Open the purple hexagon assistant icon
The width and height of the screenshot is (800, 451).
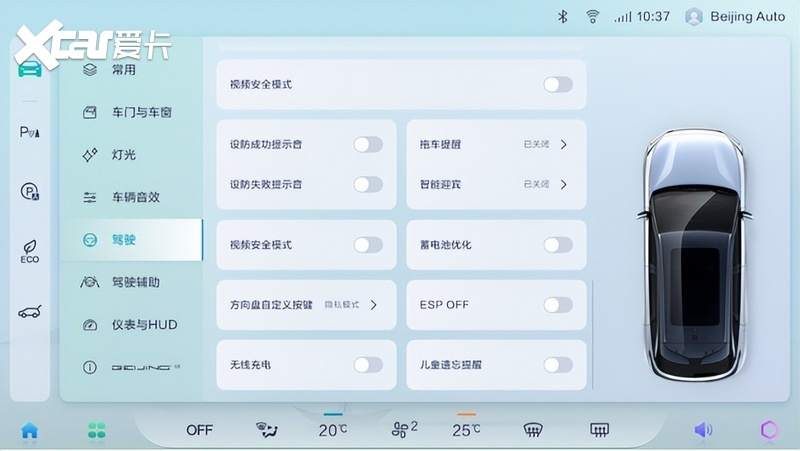point(769,430)
